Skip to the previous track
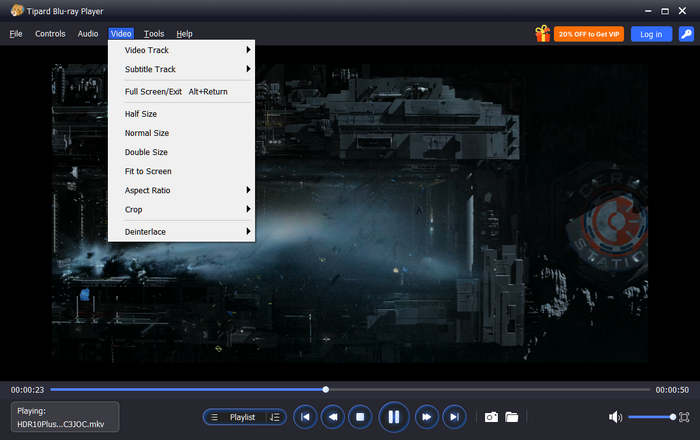 click(x=305, y=417)
